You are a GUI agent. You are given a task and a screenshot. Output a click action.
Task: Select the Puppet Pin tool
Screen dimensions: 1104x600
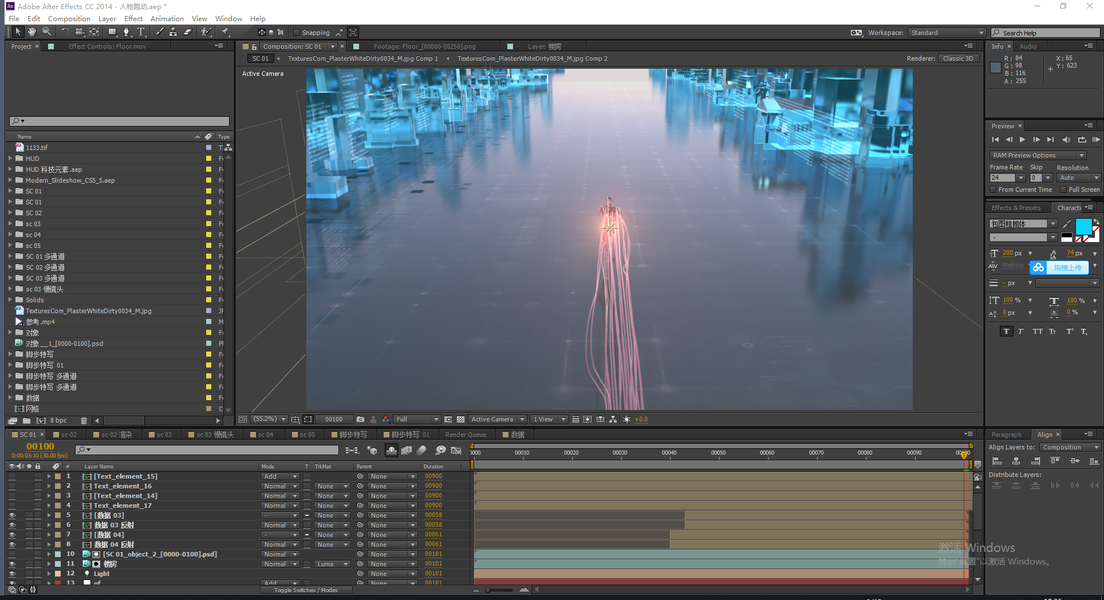point(225,32)
